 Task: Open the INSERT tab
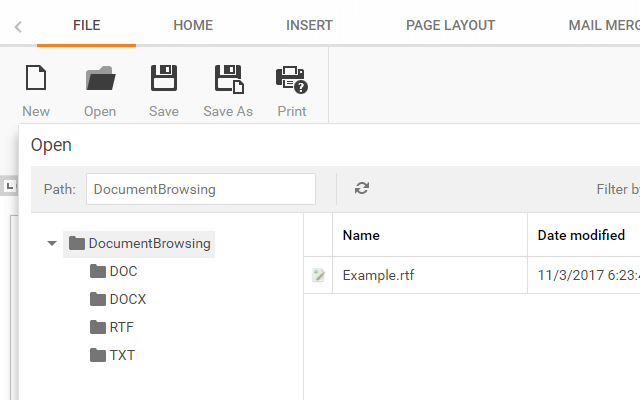coord(309,25)
